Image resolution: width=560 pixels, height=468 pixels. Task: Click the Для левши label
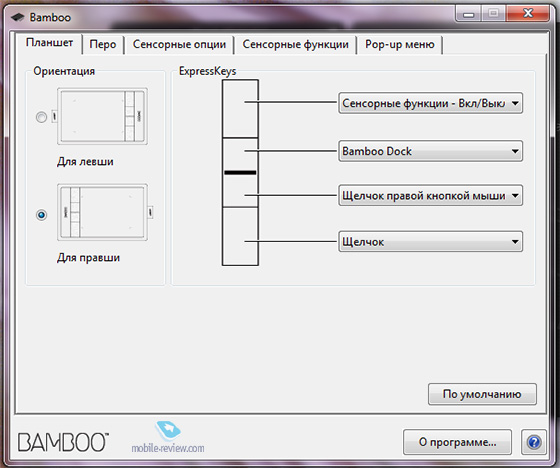[85, 161]
